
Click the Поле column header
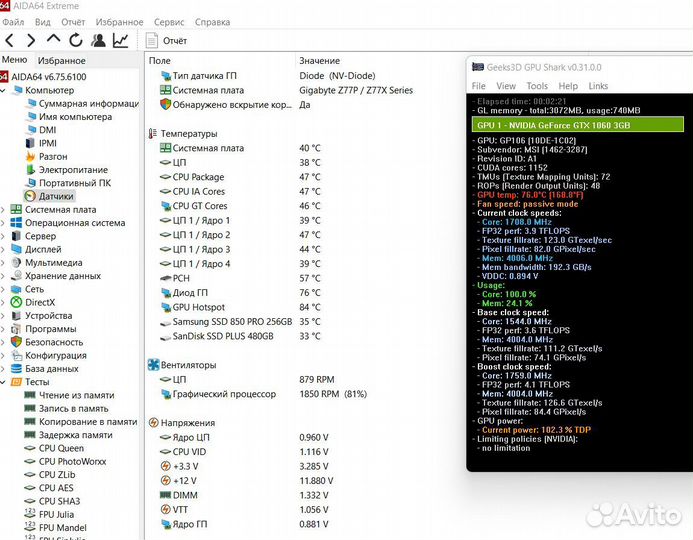coord(160,61)
